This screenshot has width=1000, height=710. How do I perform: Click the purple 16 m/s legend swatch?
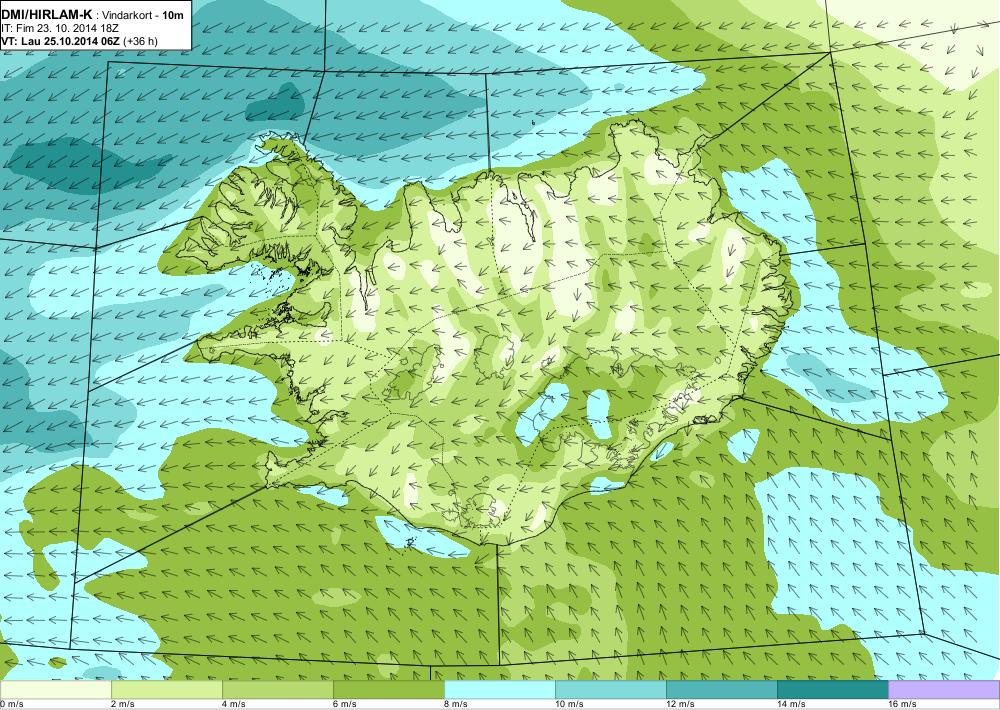click(x=944, y=690)
